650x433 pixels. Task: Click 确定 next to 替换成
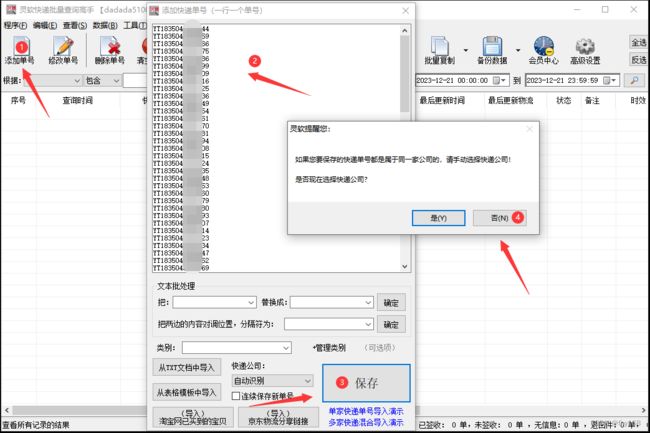[x=391, y=303]
